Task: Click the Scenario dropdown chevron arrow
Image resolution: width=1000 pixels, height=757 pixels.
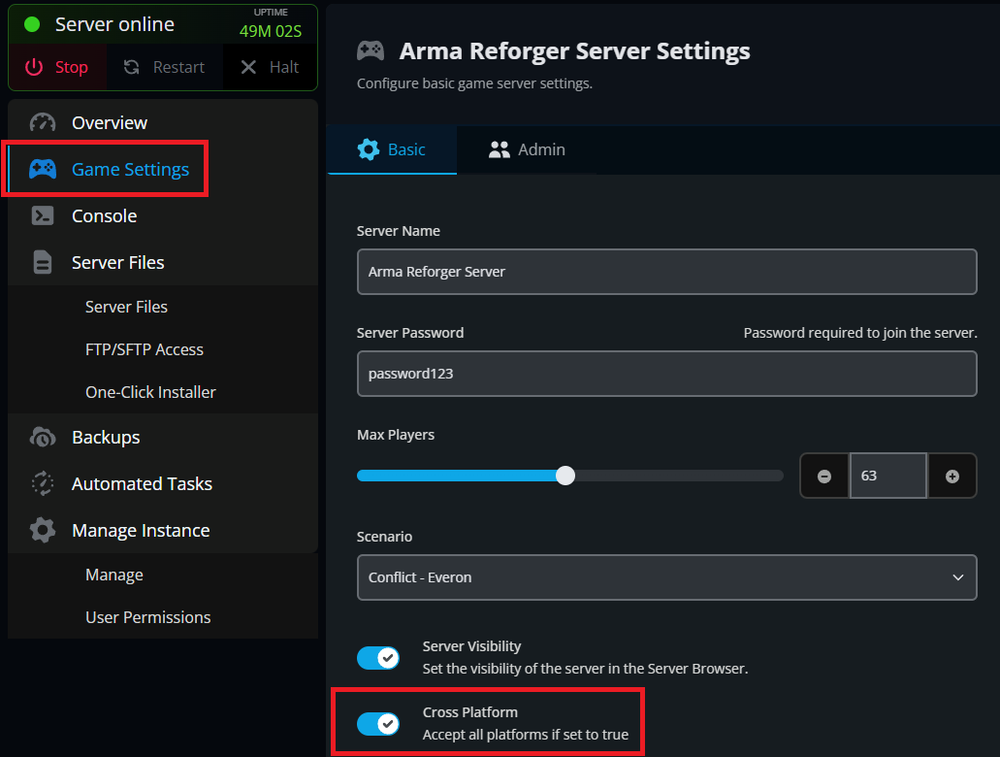Action: click(958, 577)
